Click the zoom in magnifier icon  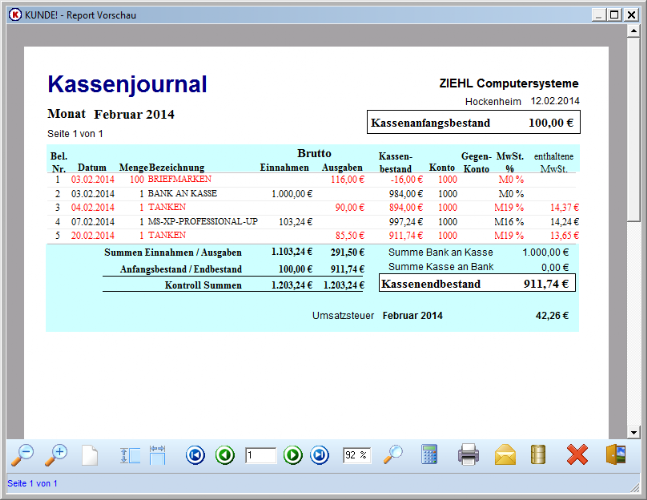(56, 455)
